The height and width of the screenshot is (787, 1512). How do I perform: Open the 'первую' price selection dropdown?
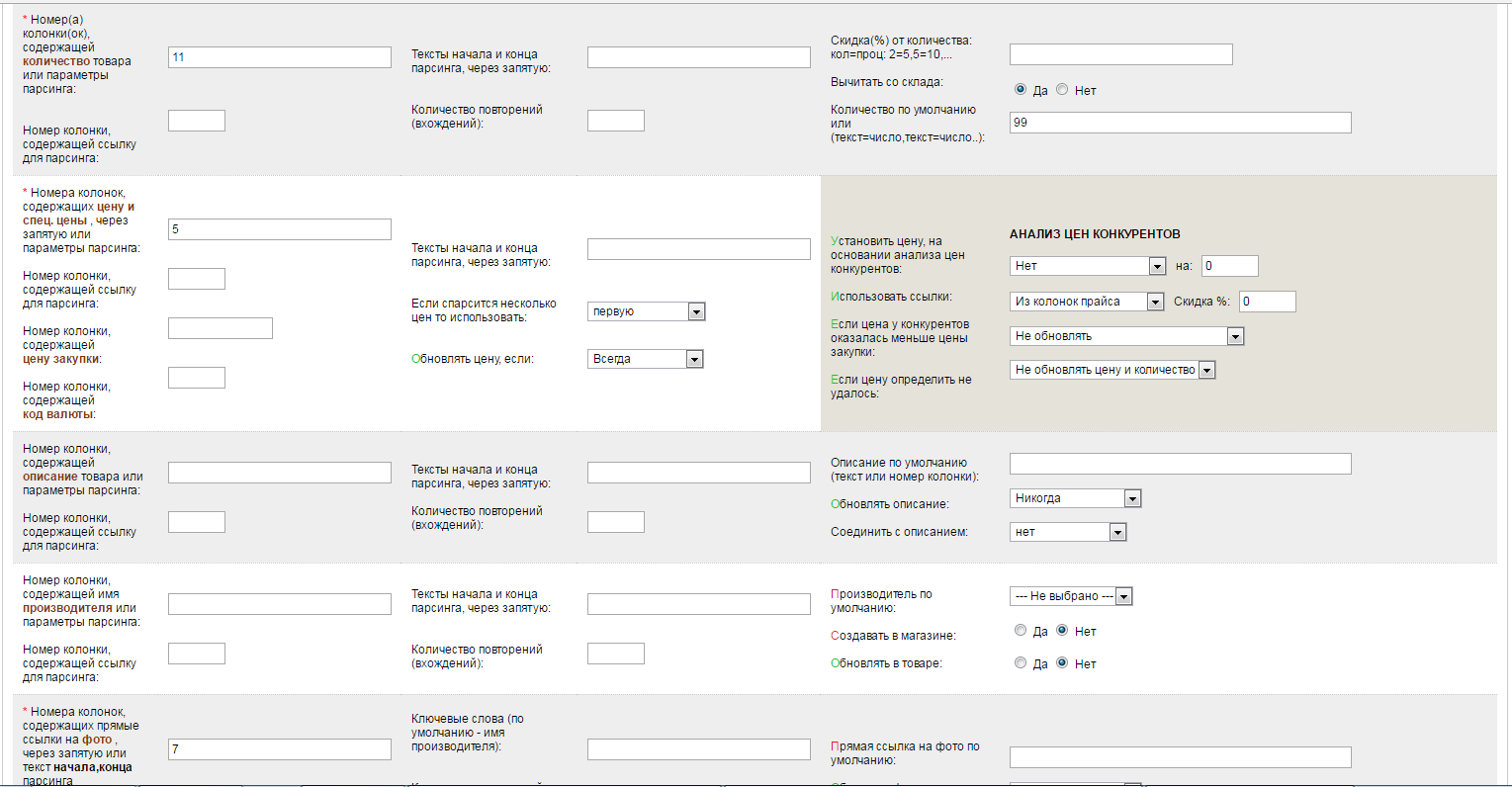tap(645, 311)
